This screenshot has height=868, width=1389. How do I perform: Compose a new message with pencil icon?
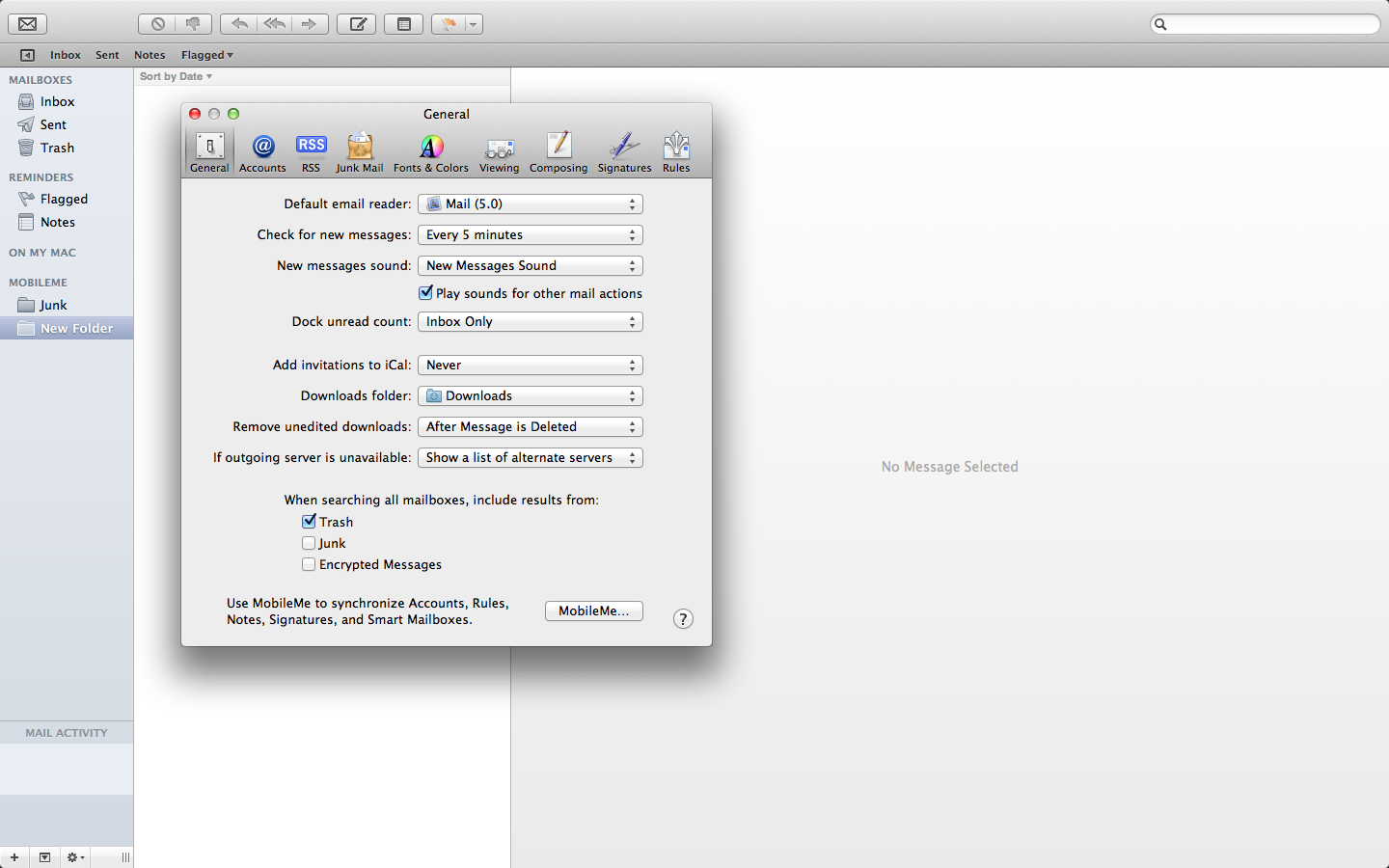tap(357, 24)
